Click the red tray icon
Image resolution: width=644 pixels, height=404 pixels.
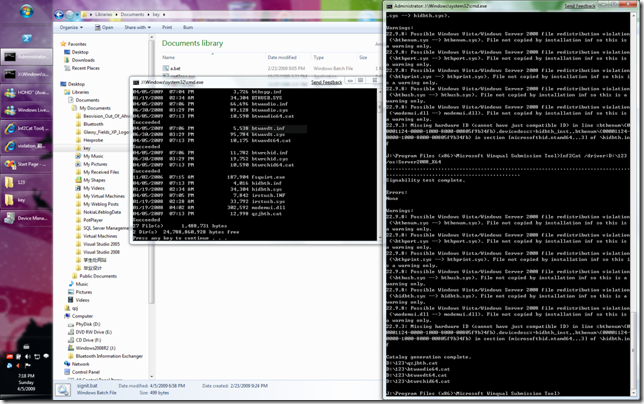click(x=9, y=356)
